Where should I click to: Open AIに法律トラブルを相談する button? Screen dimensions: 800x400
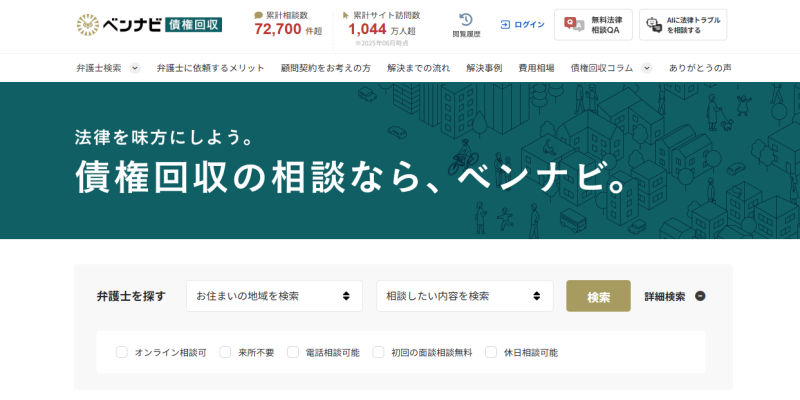click(x=683, y=24)
